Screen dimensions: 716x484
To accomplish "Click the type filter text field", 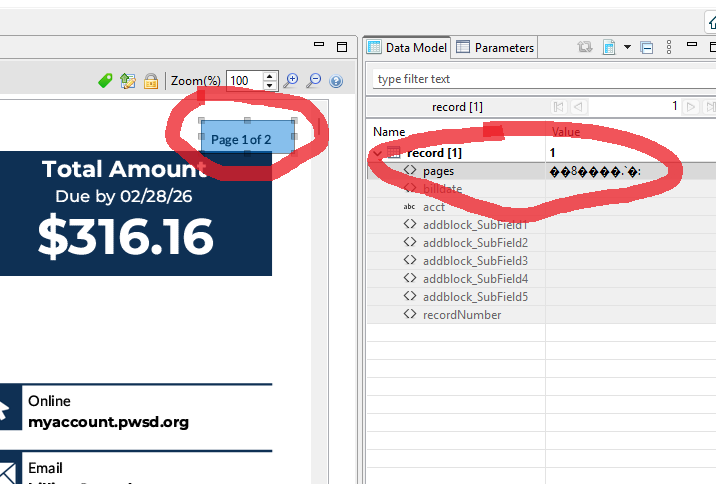I will click(540, 79).
